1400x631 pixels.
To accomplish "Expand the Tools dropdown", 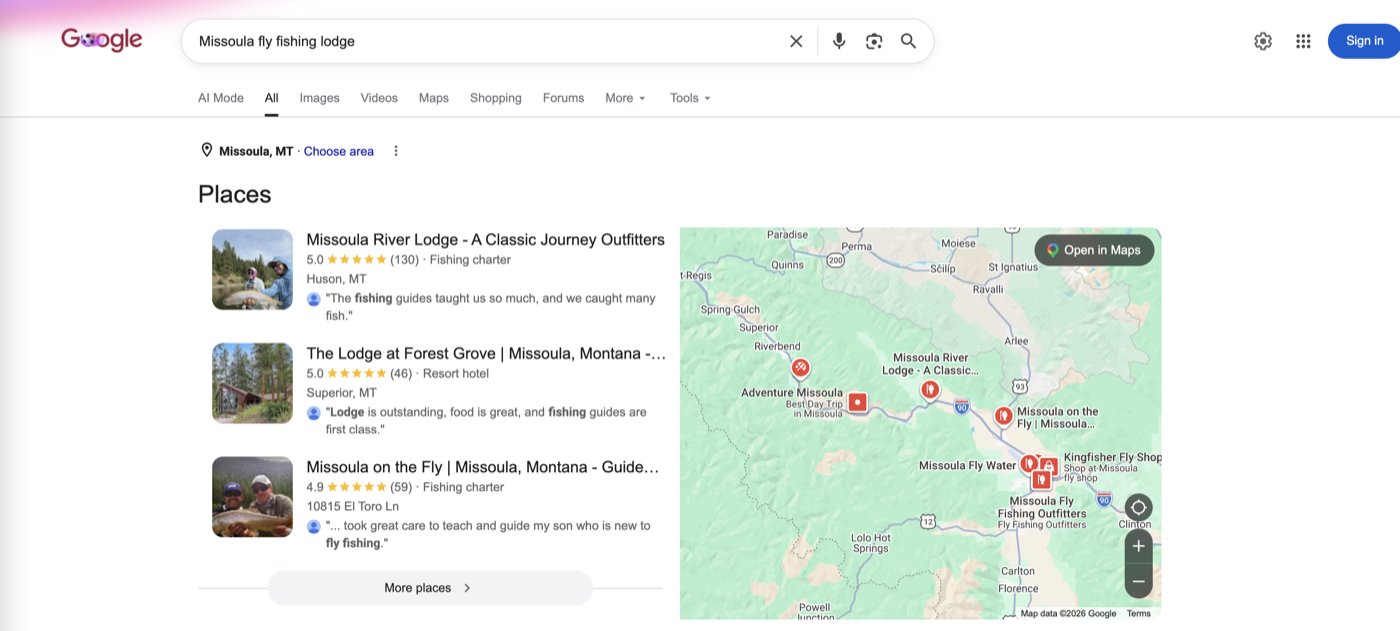I will 690,98.
